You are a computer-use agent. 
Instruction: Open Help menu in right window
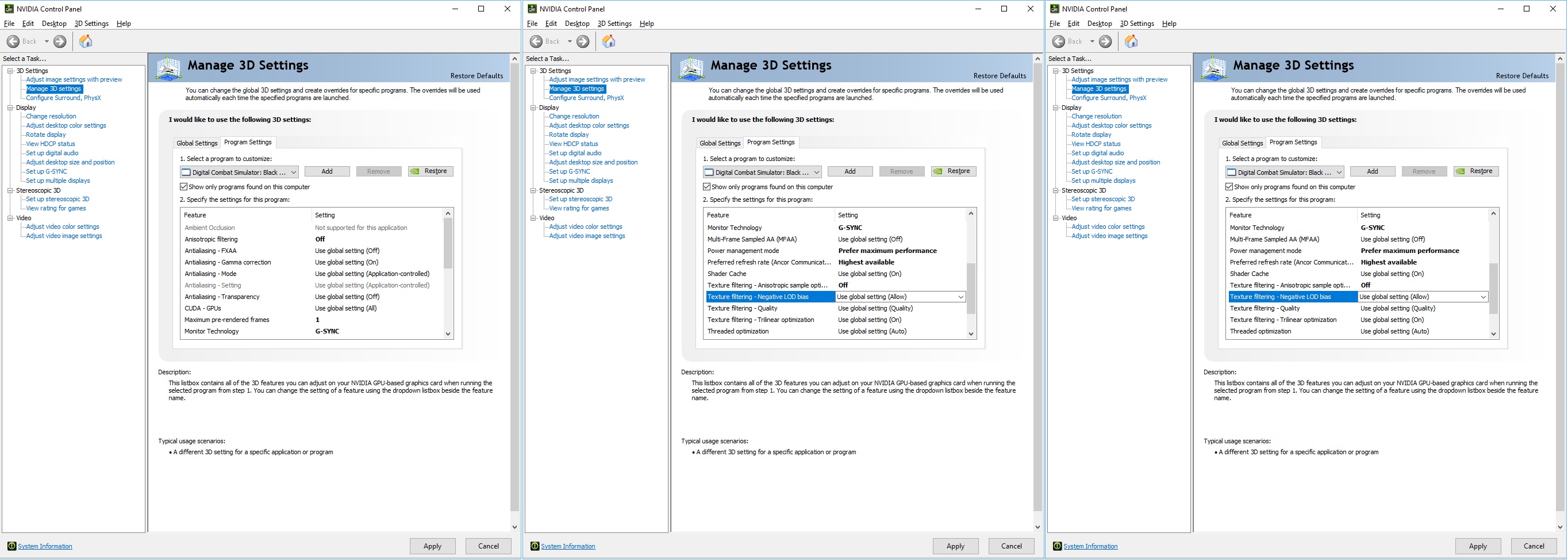(x=1169, y=24)
